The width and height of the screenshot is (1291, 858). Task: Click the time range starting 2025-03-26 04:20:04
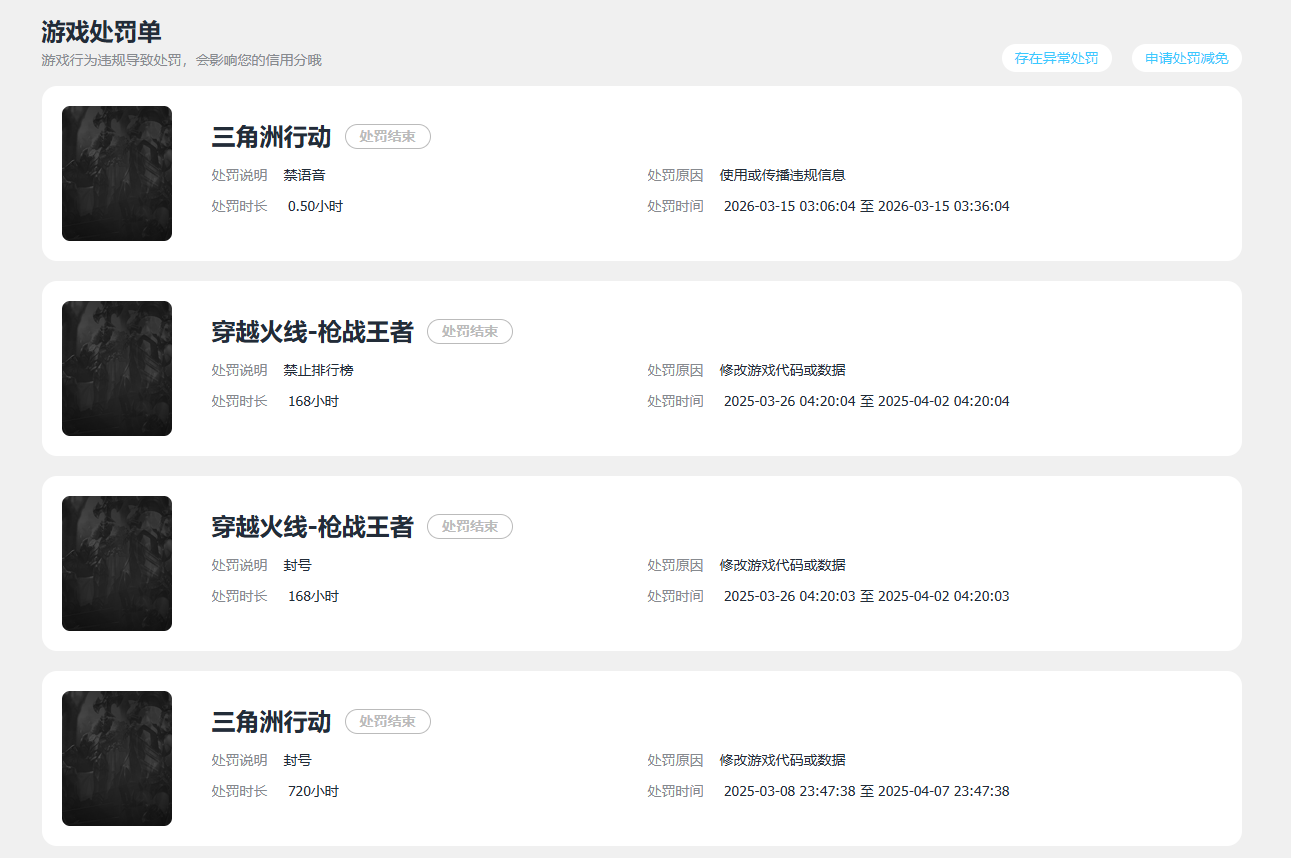coord(866,401)
